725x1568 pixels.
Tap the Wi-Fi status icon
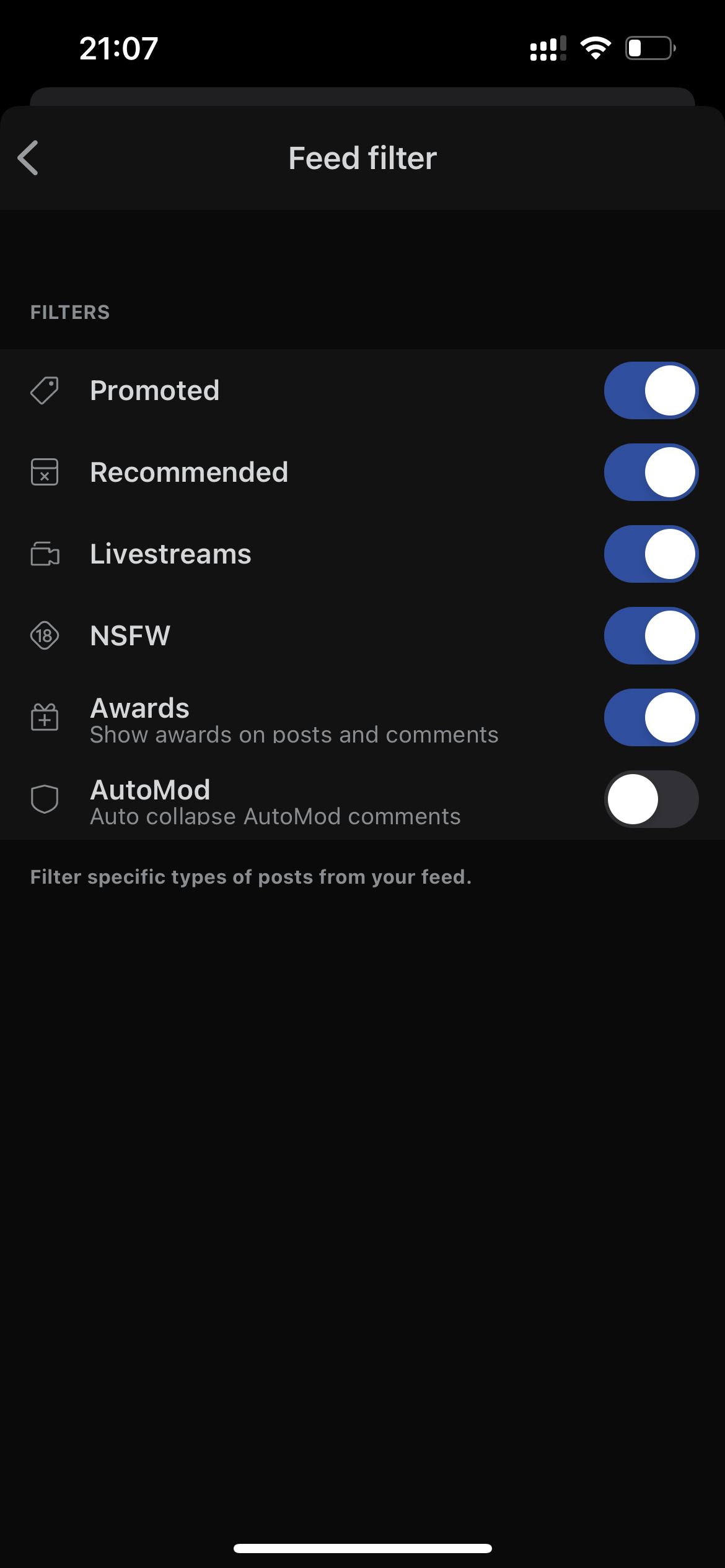click(595, 48)
